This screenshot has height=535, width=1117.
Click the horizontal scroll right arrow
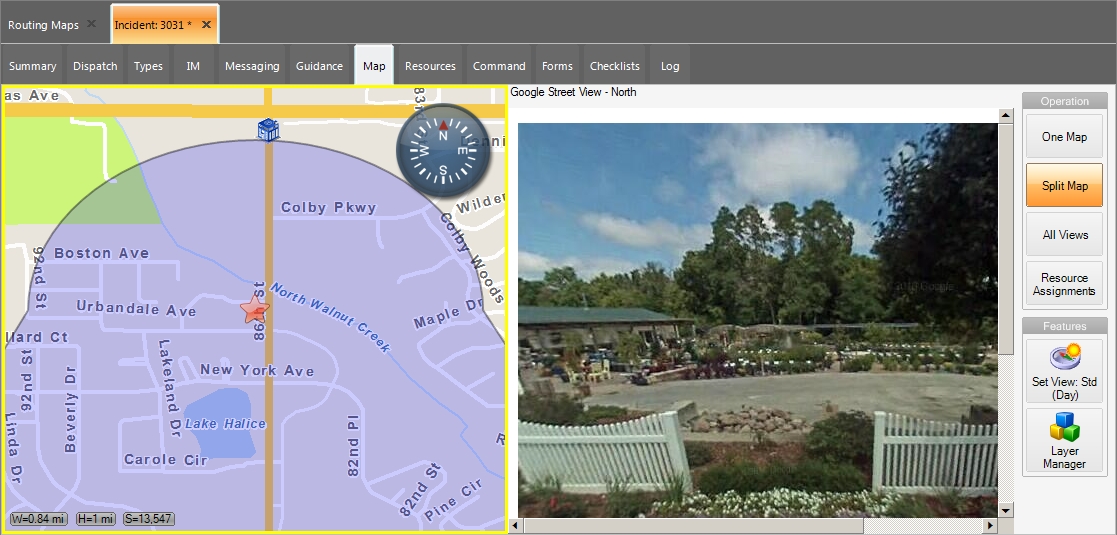coord(991,526)
